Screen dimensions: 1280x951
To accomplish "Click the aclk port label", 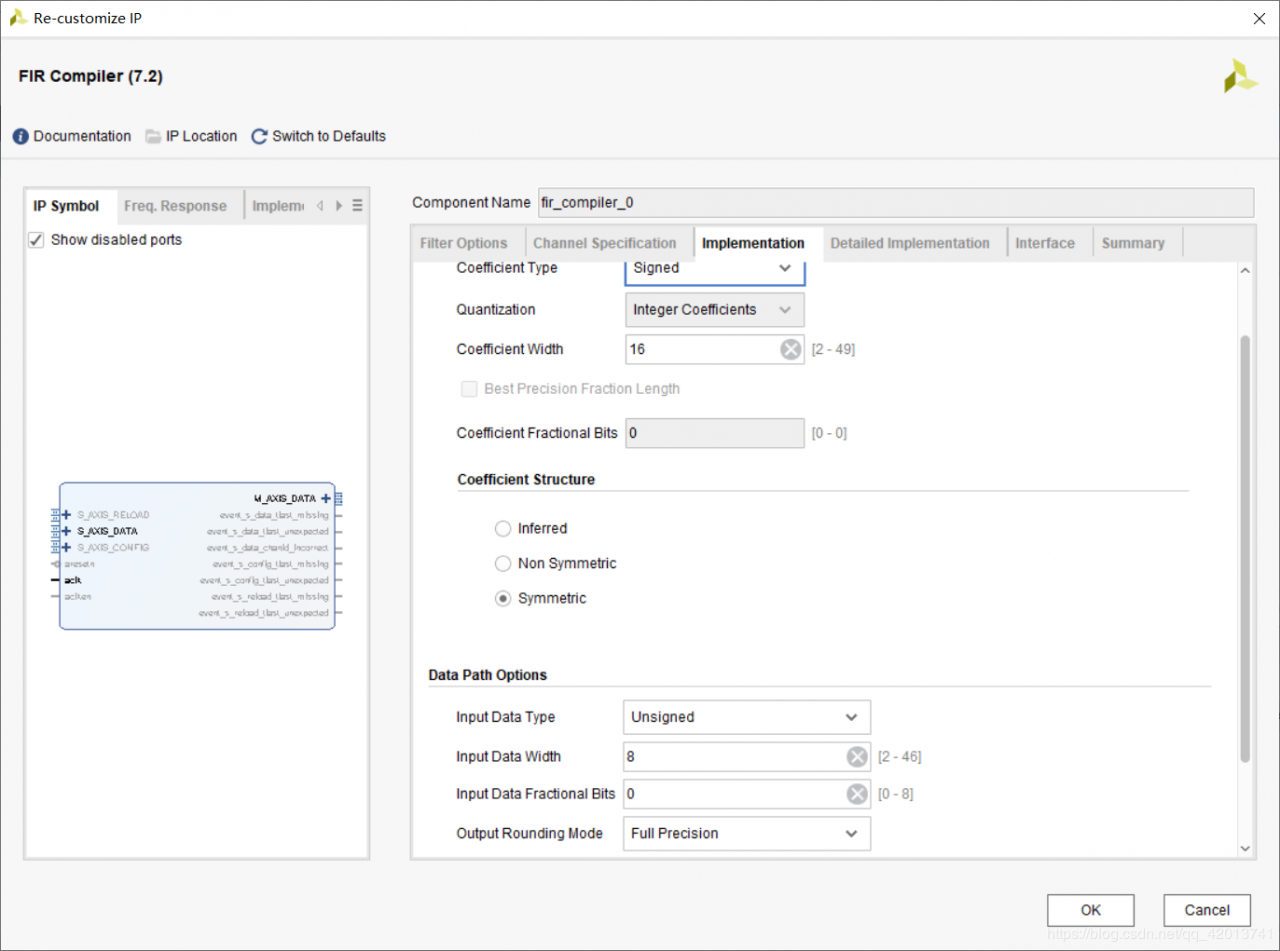I will pyautogui.click(x=72, y=580).
